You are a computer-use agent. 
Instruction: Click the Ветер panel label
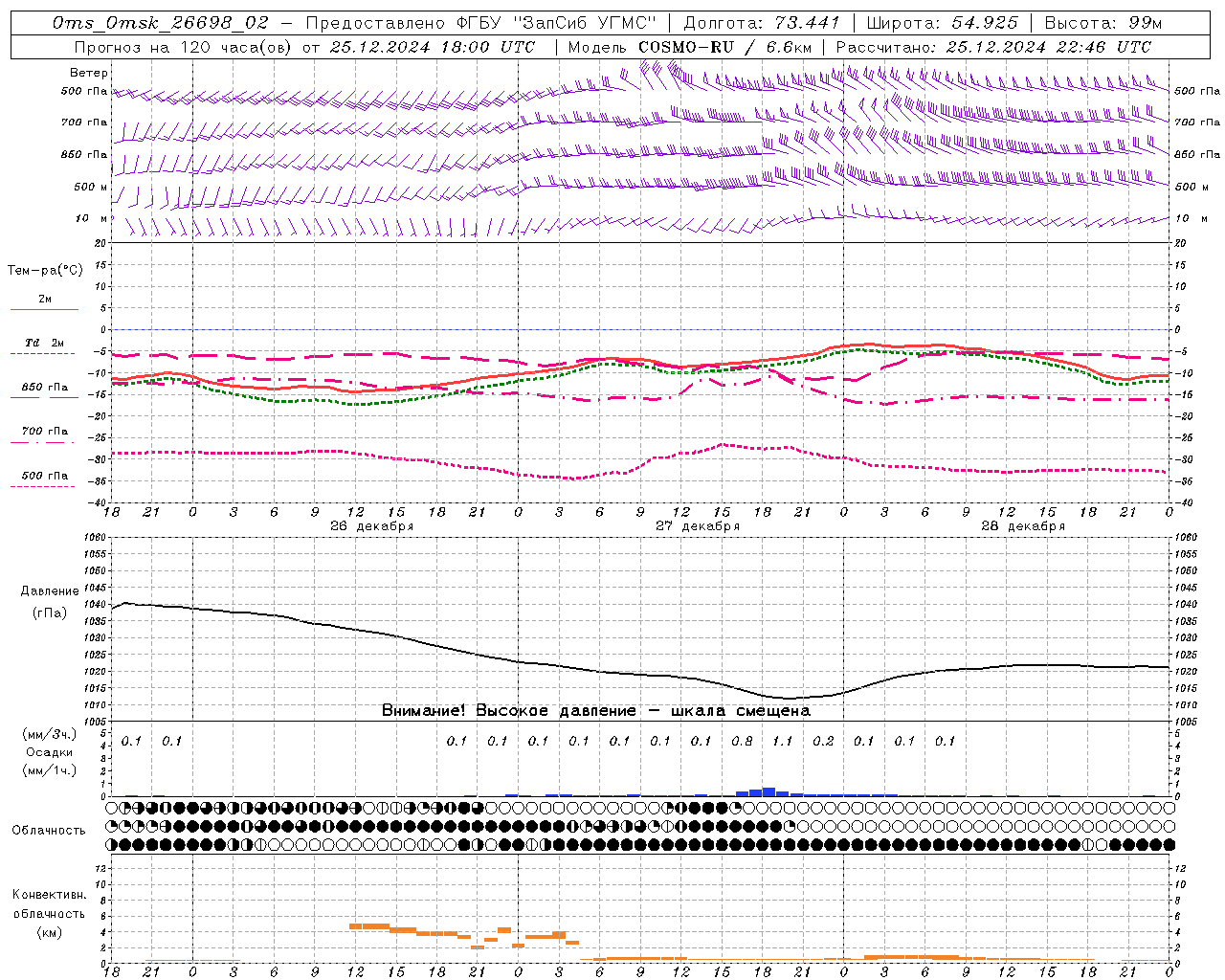(89, 73)
